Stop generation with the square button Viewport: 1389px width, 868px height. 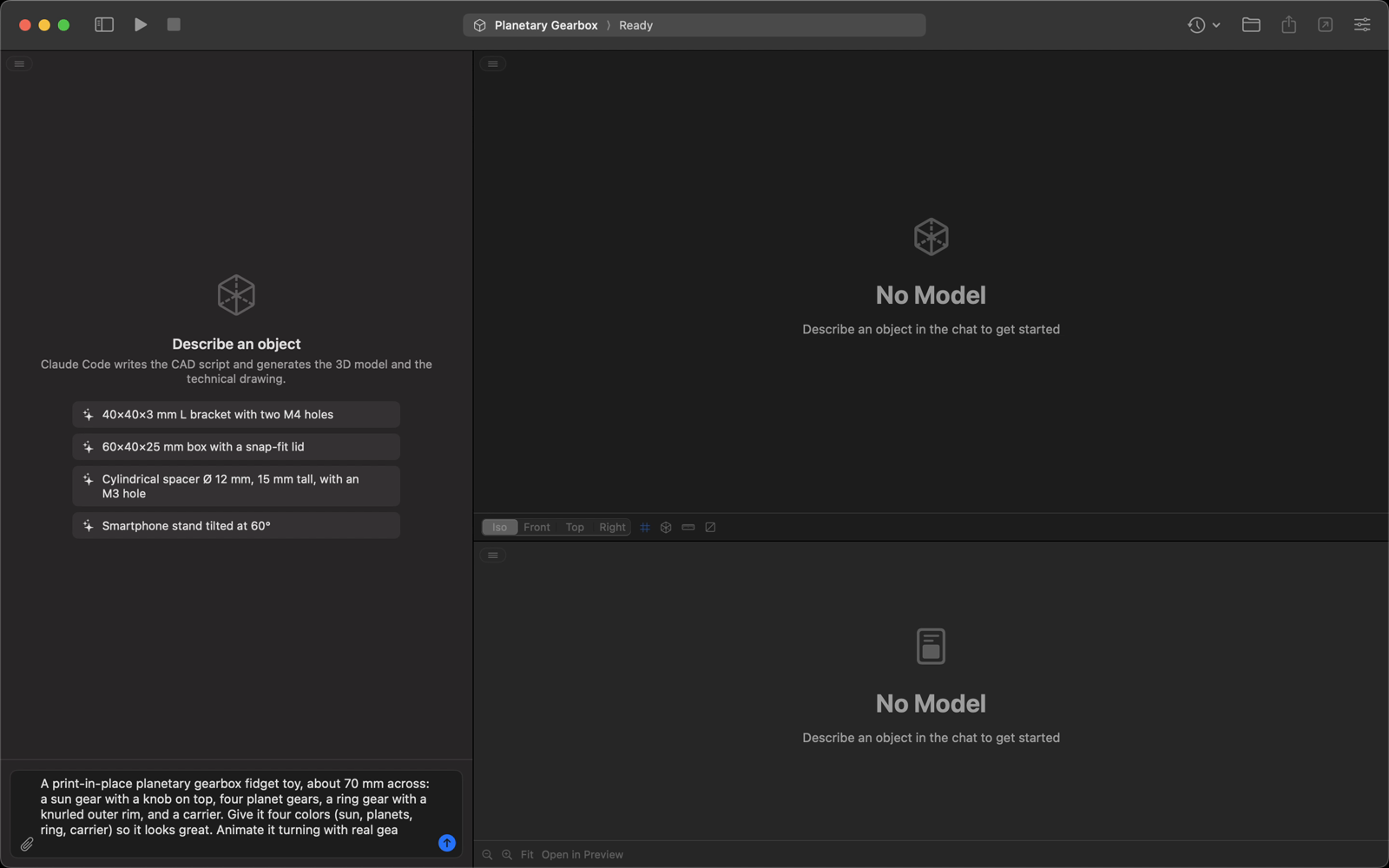pyautogui.click(x=174, y=25)
